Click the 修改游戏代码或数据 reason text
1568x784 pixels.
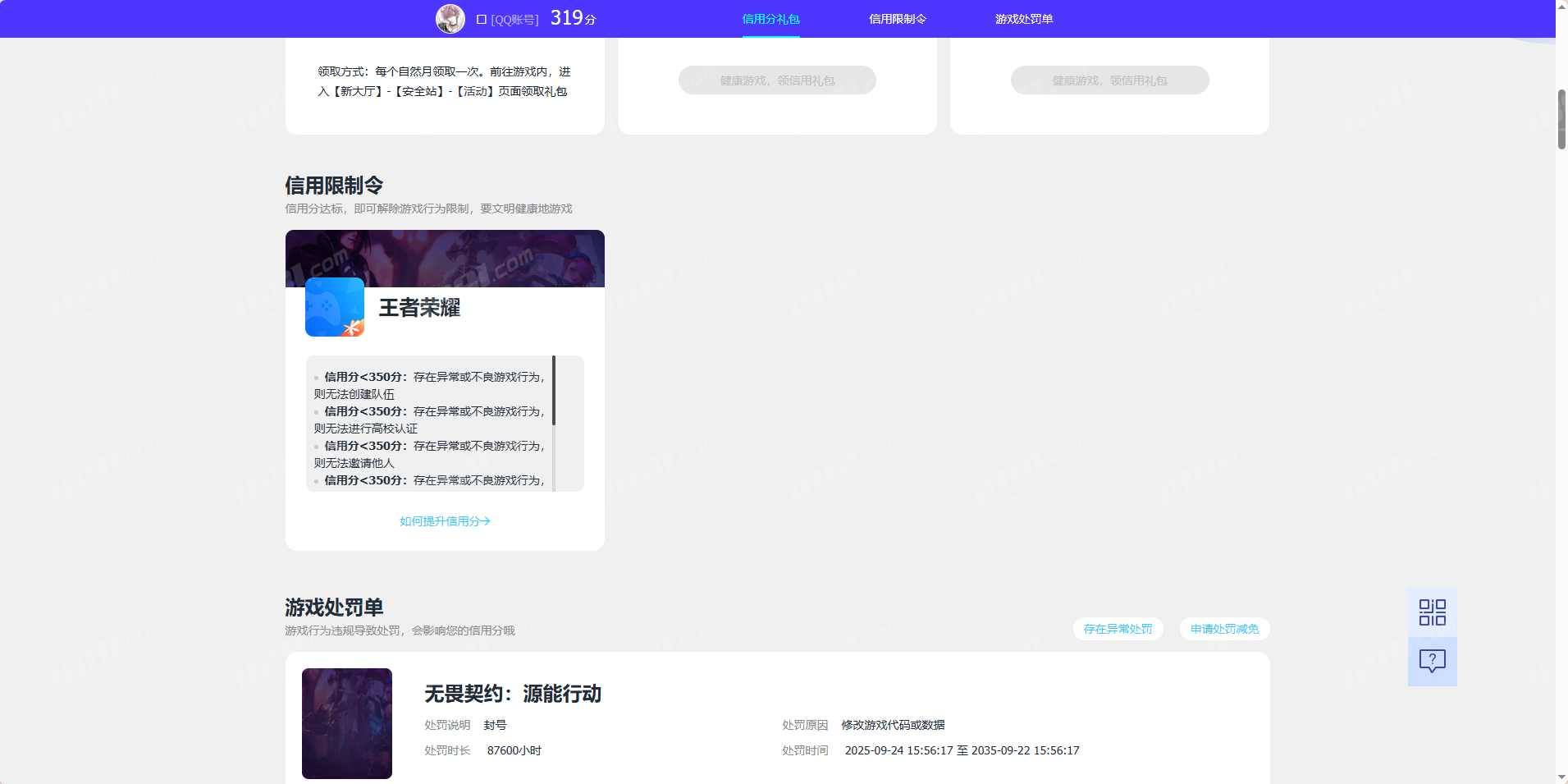[x=893, y=725]
